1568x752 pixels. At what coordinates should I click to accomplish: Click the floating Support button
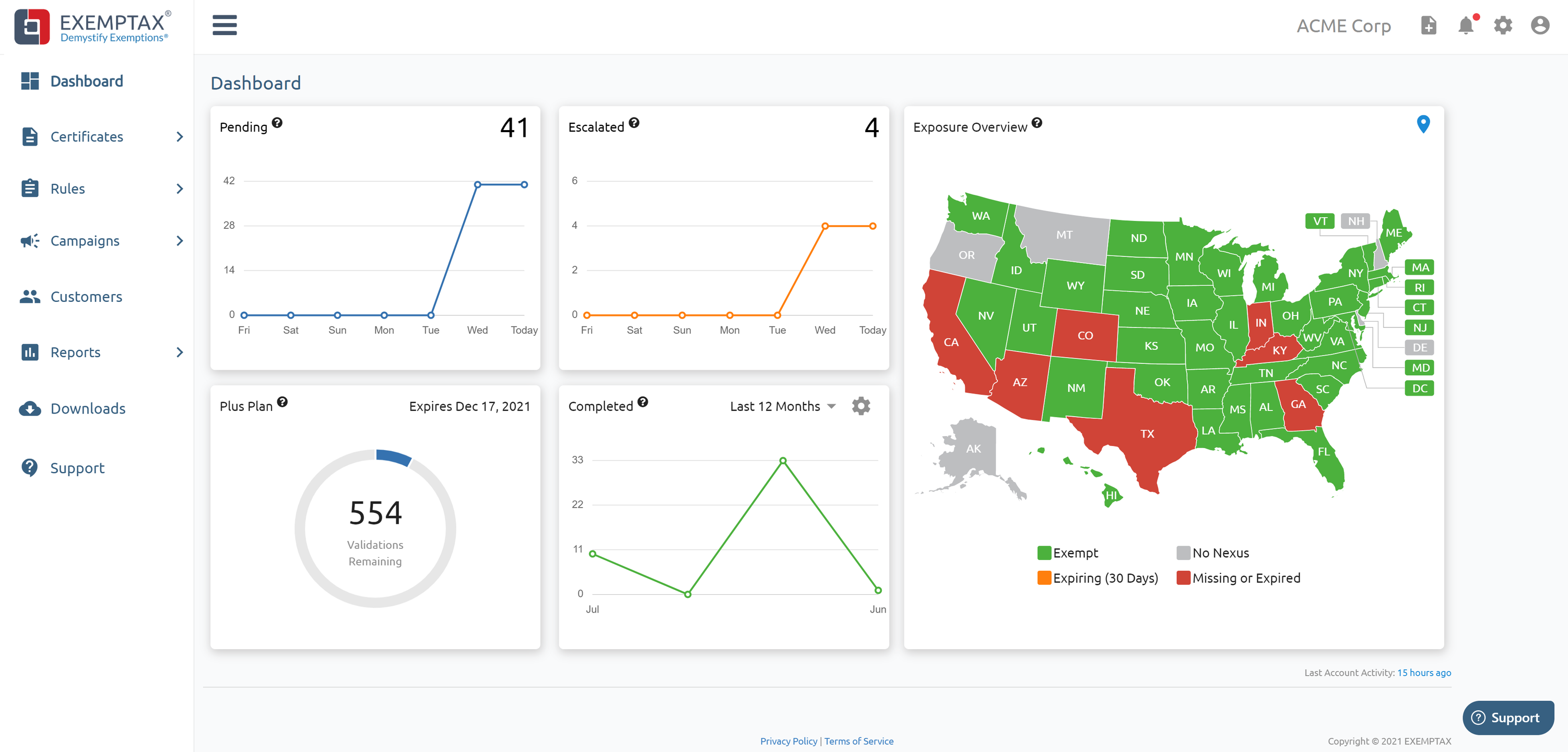pos(1508,718)
